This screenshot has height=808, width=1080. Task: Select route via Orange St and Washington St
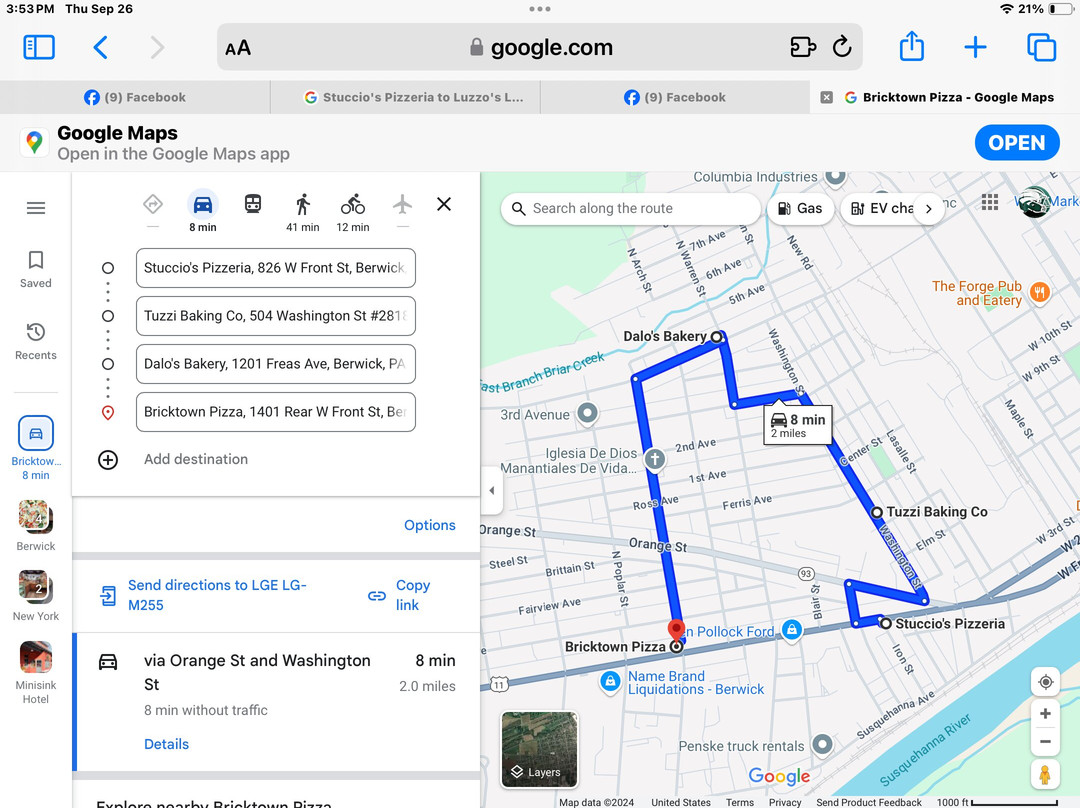pos(277,701)
